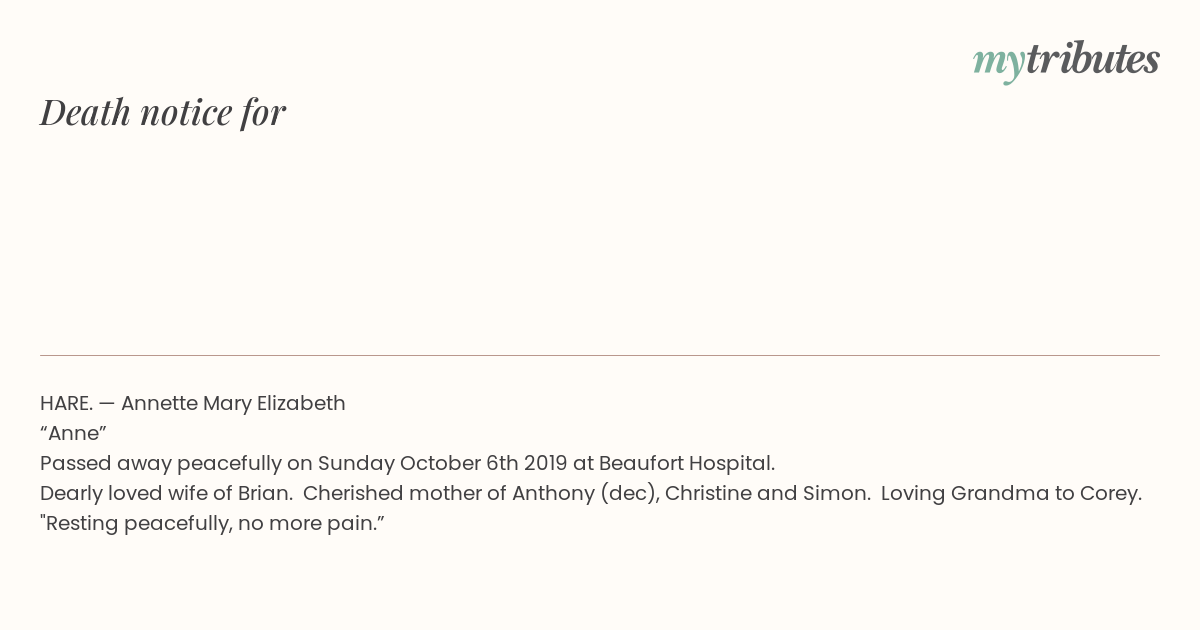Click the mytributes logo

point(1066,61)
